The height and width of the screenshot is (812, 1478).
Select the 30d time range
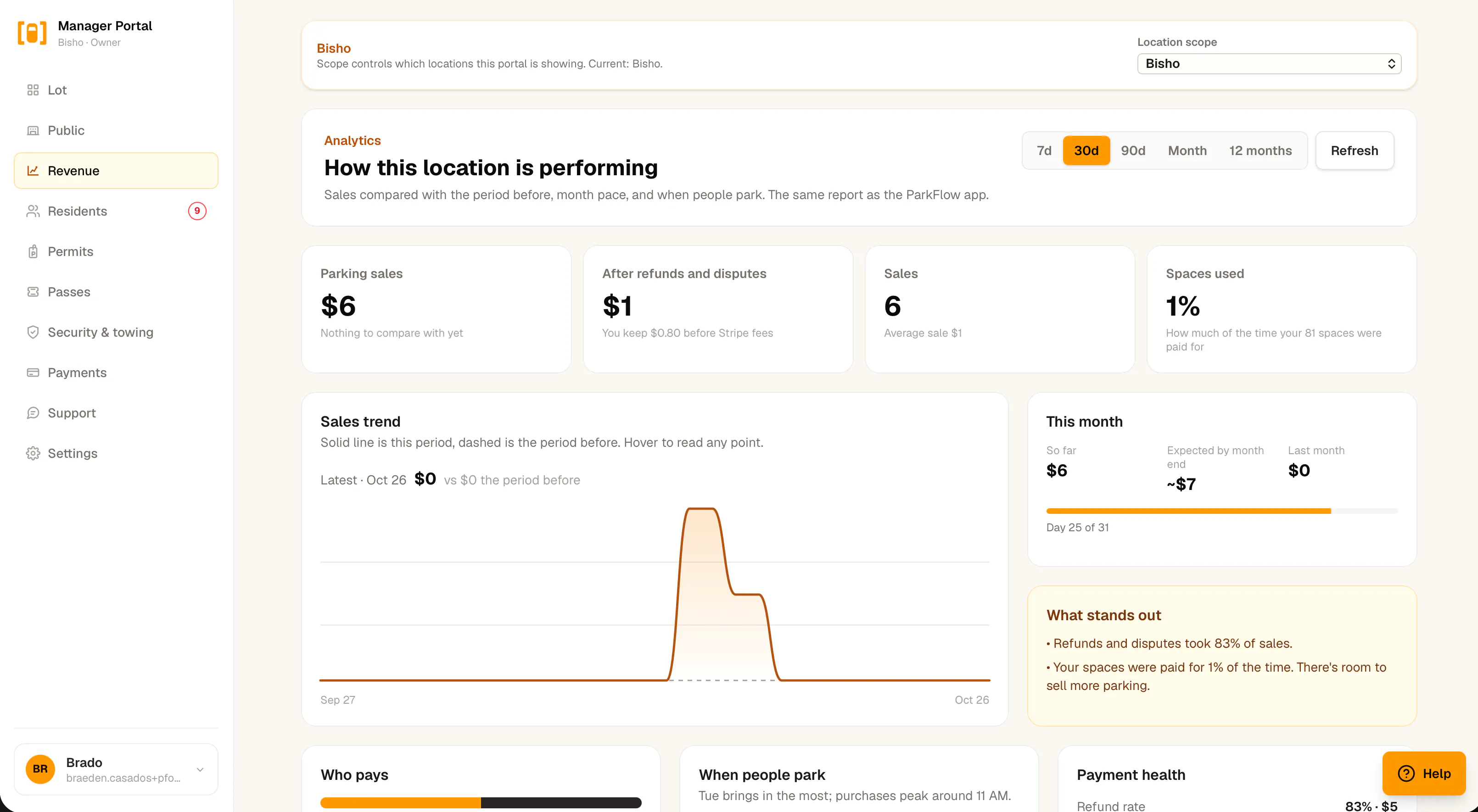tap(1086, 150)
